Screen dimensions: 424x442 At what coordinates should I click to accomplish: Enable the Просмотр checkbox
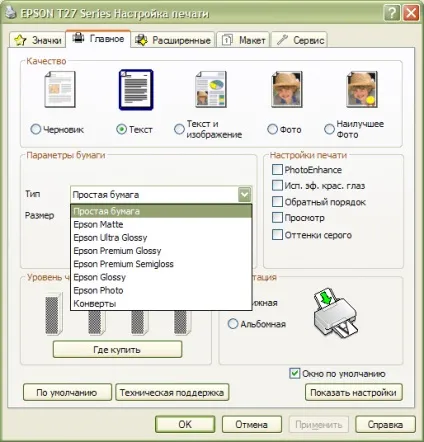[x=277, y=218]
